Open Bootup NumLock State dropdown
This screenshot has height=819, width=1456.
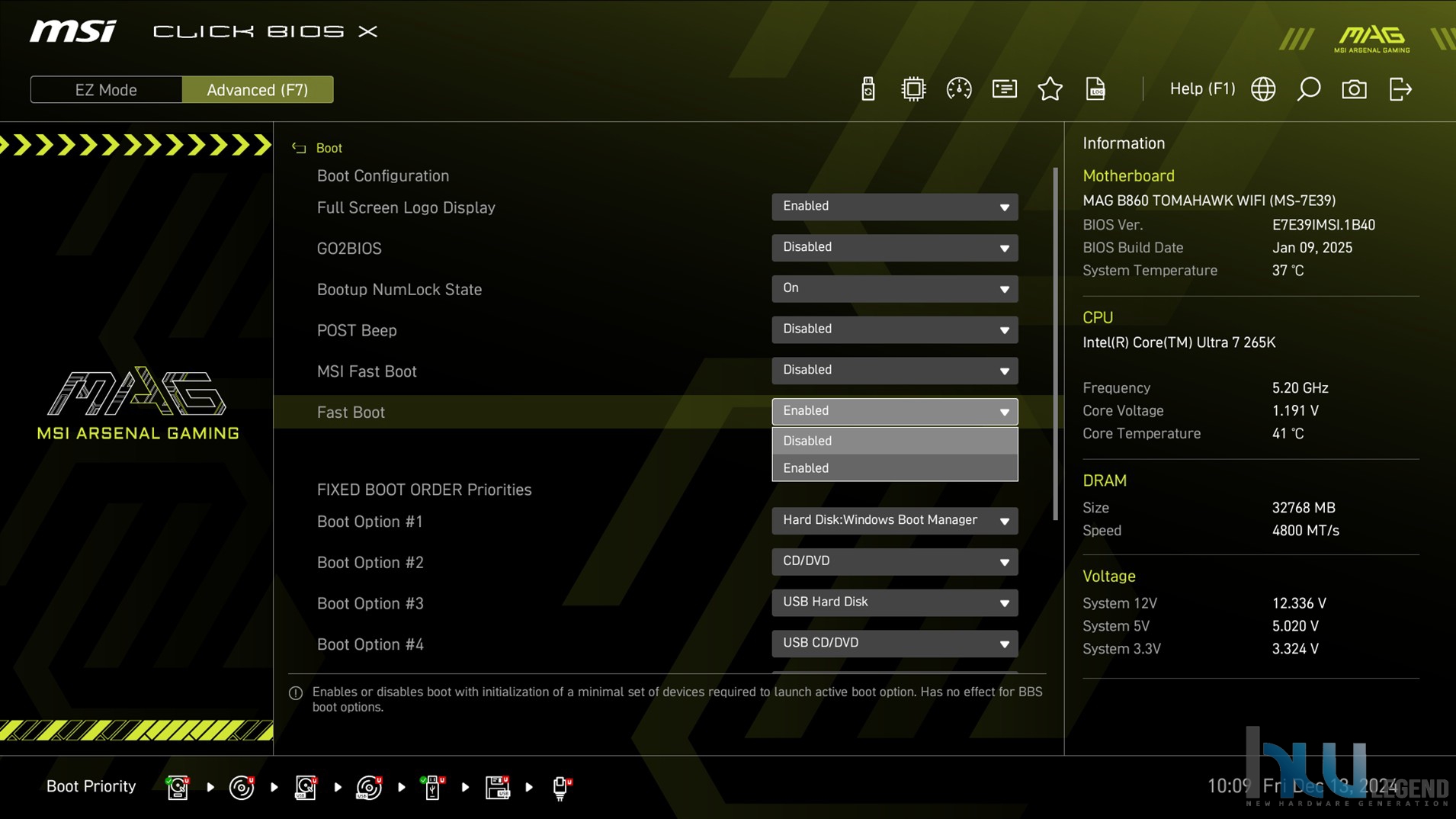(x=894, y=289)
